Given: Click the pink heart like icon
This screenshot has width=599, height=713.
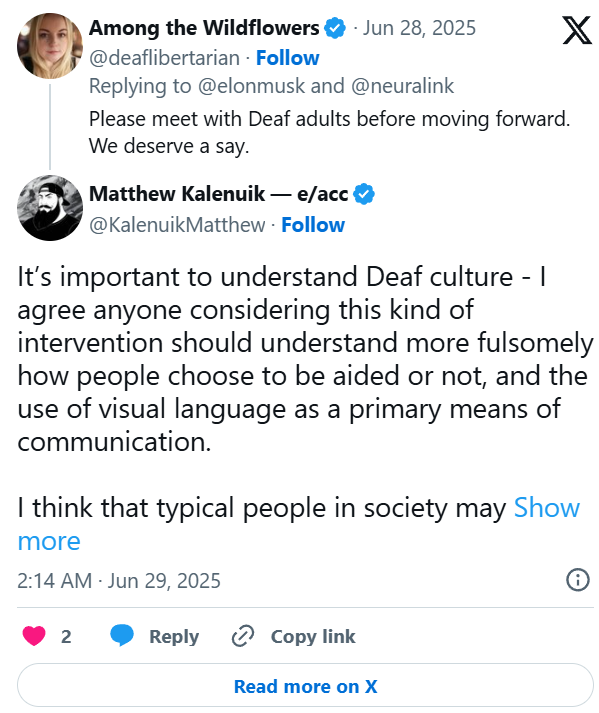Looking at the screenshot, I should pyautogui.click(x=34, y=636).
